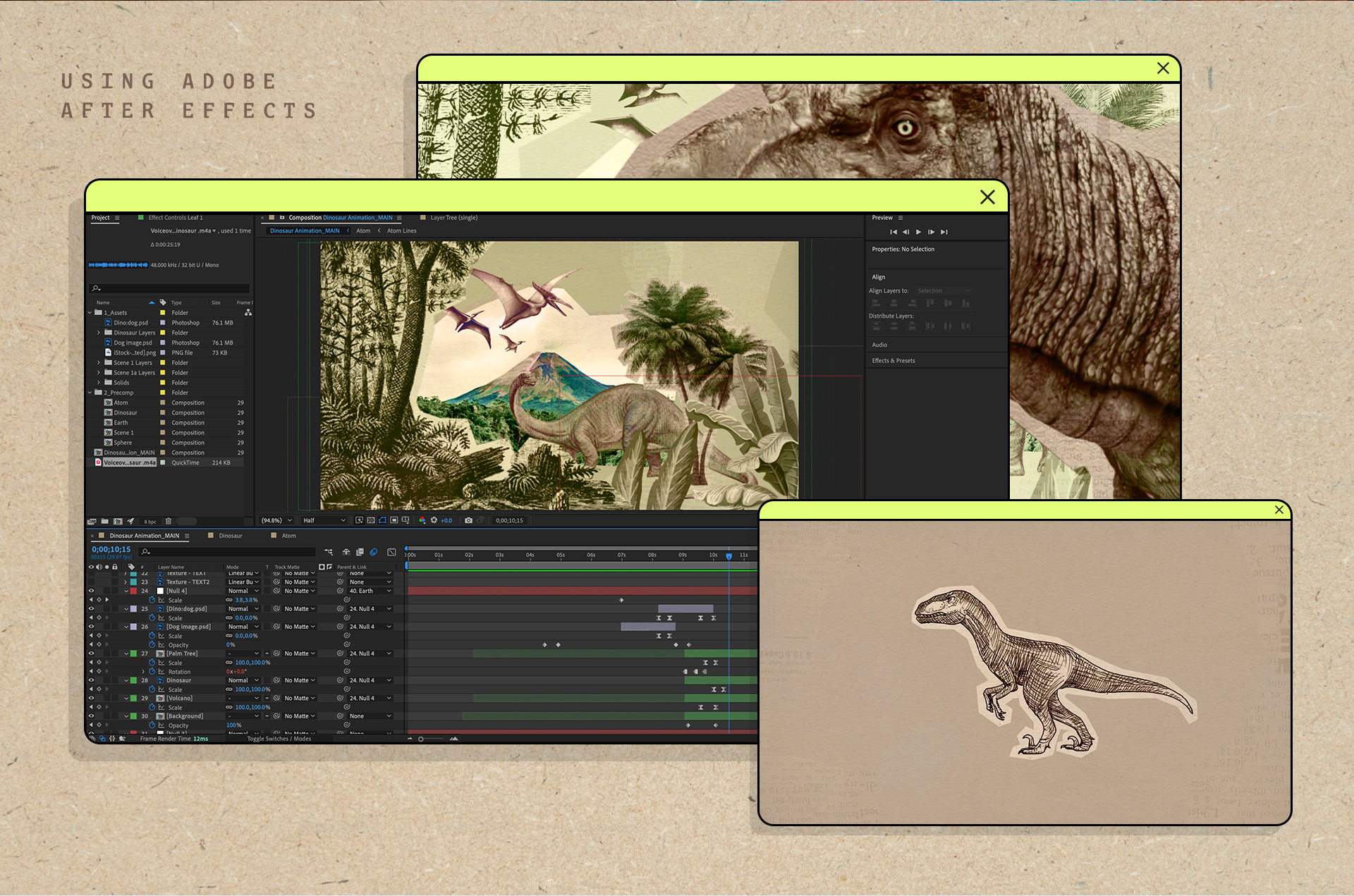
Task: Click Effects & Presets panel header
Action: click(x=893, y=360)
